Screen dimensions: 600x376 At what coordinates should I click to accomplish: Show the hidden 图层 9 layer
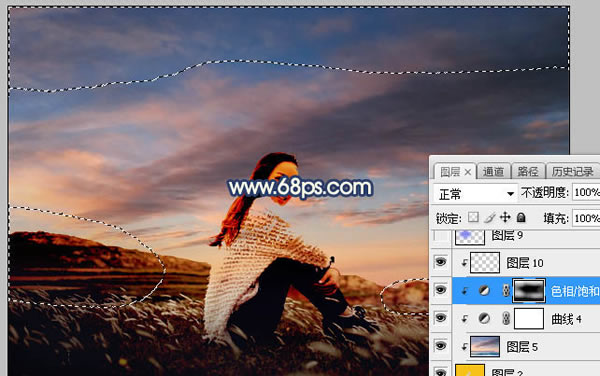click(440, 236)
